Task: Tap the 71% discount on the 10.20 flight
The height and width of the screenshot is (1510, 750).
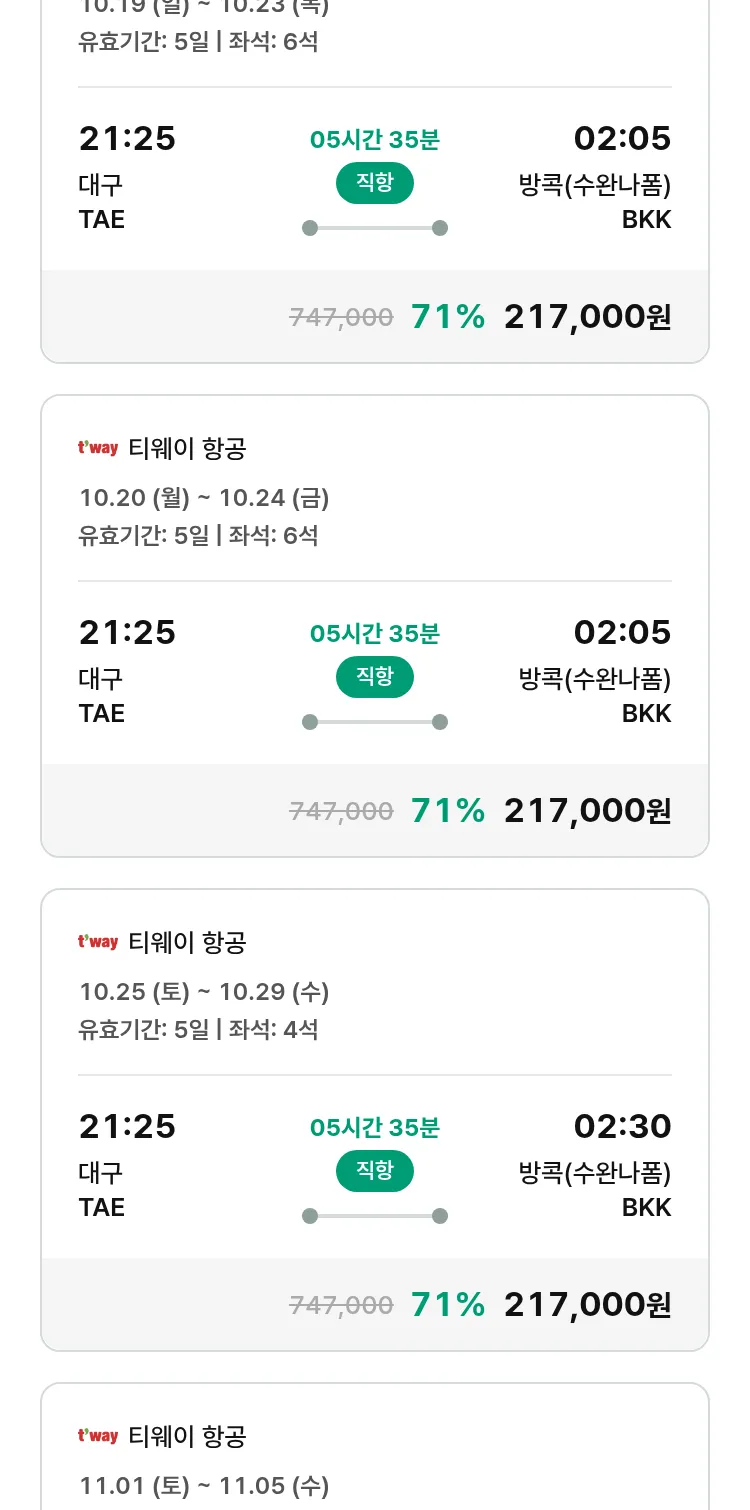Action: 447,811
